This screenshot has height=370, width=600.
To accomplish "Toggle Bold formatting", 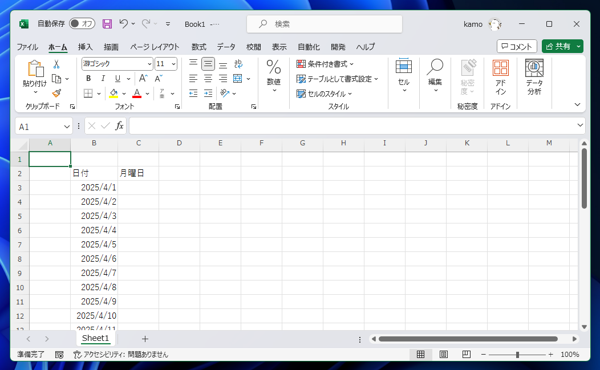I will (x=88, y=78).
